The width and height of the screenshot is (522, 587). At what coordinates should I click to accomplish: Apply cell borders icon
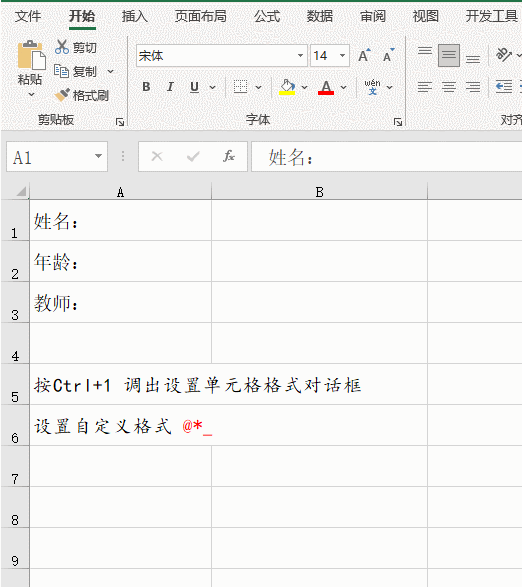240,87
